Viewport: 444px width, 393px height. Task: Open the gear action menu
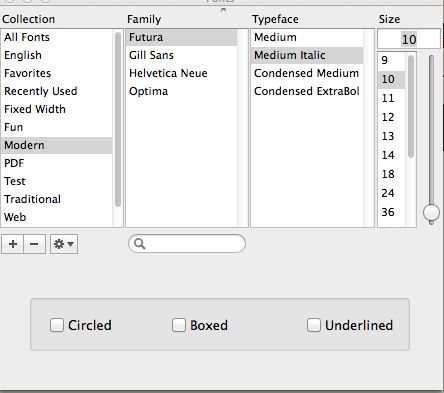point(64,244)
